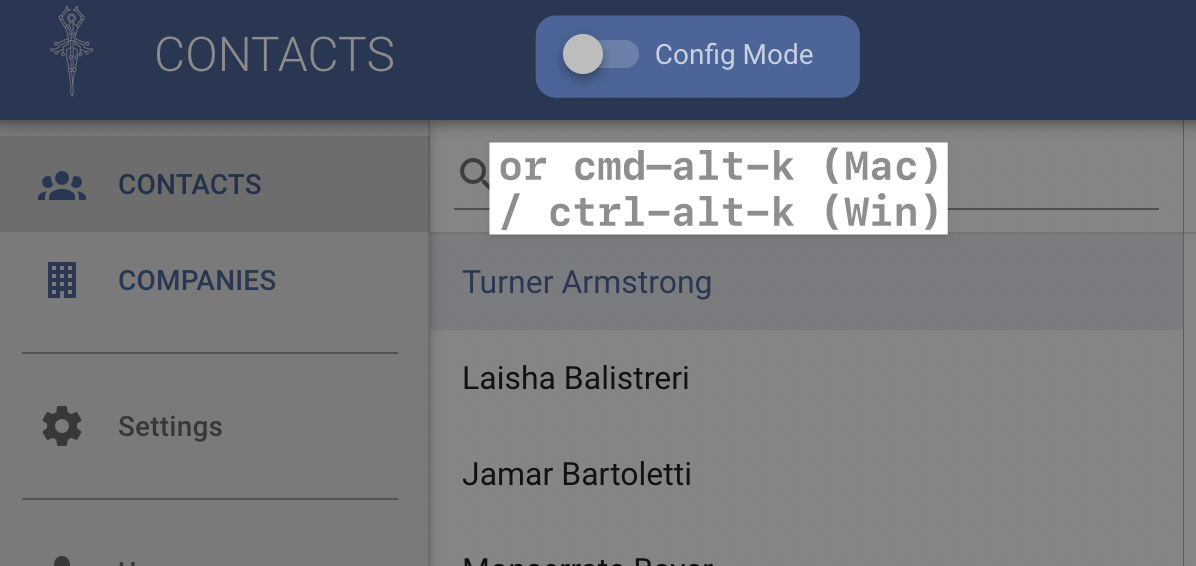Click the CONTACTS page title in header
Screen dimensions: 1196x566
(x=275, y=55)
